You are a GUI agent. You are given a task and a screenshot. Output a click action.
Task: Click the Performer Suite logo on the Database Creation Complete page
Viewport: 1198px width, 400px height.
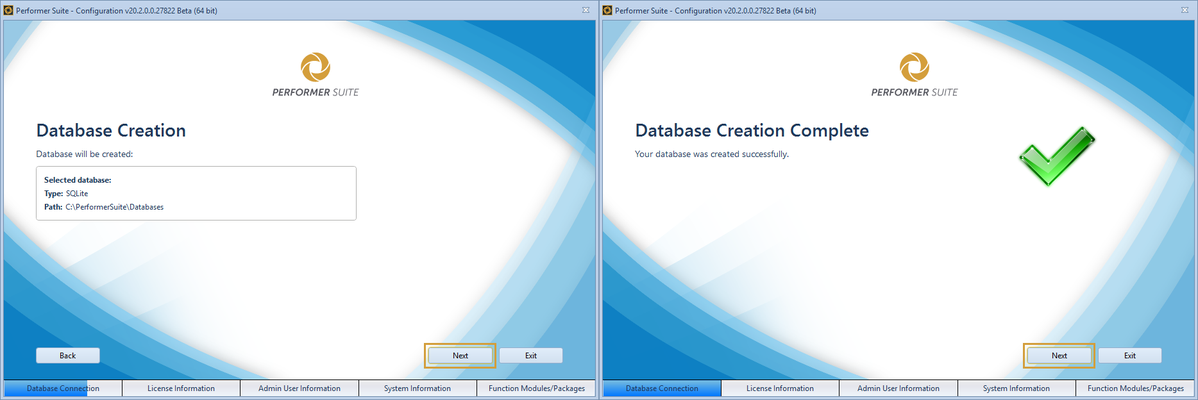915,75
